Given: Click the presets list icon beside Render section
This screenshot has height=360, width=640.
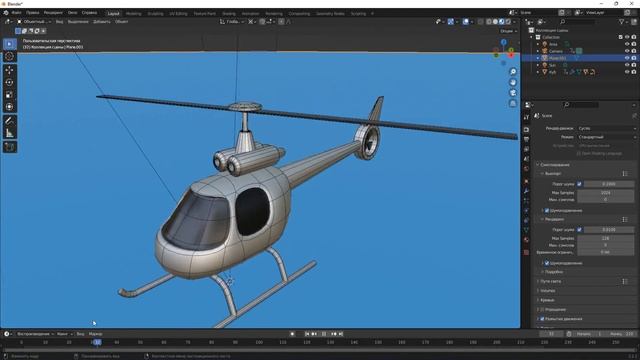Looking at the screenshot, I should click(x=625, y=220).
